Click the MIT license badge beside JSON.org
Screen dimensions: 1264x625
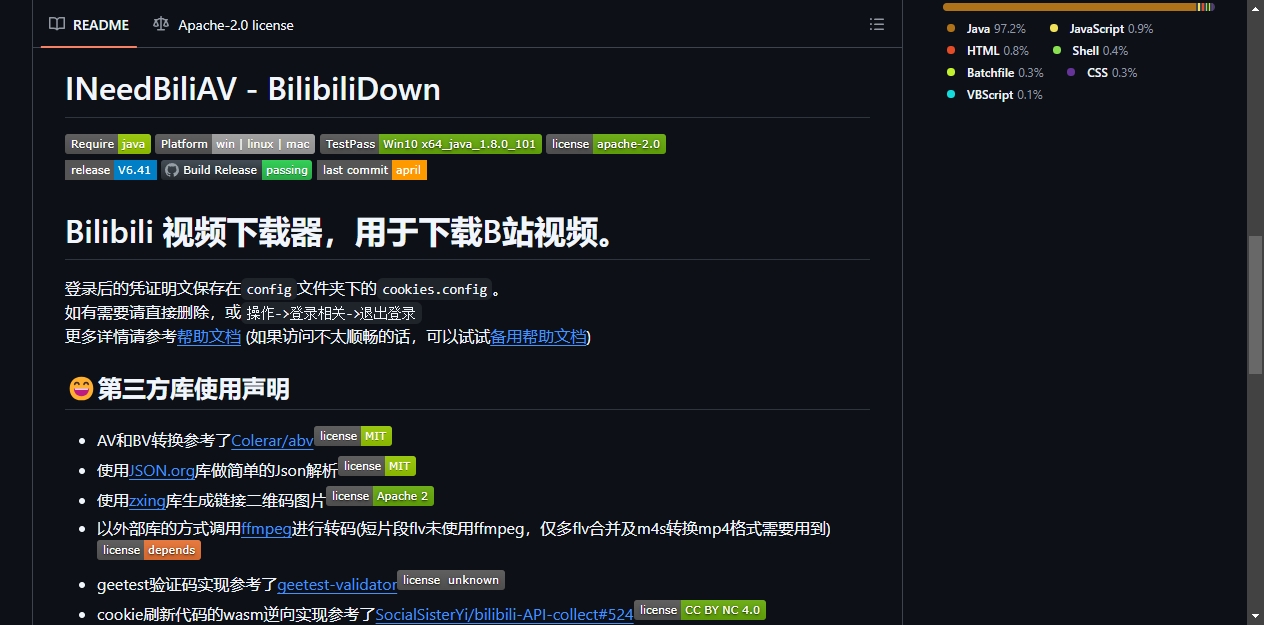tap(377, 466)
